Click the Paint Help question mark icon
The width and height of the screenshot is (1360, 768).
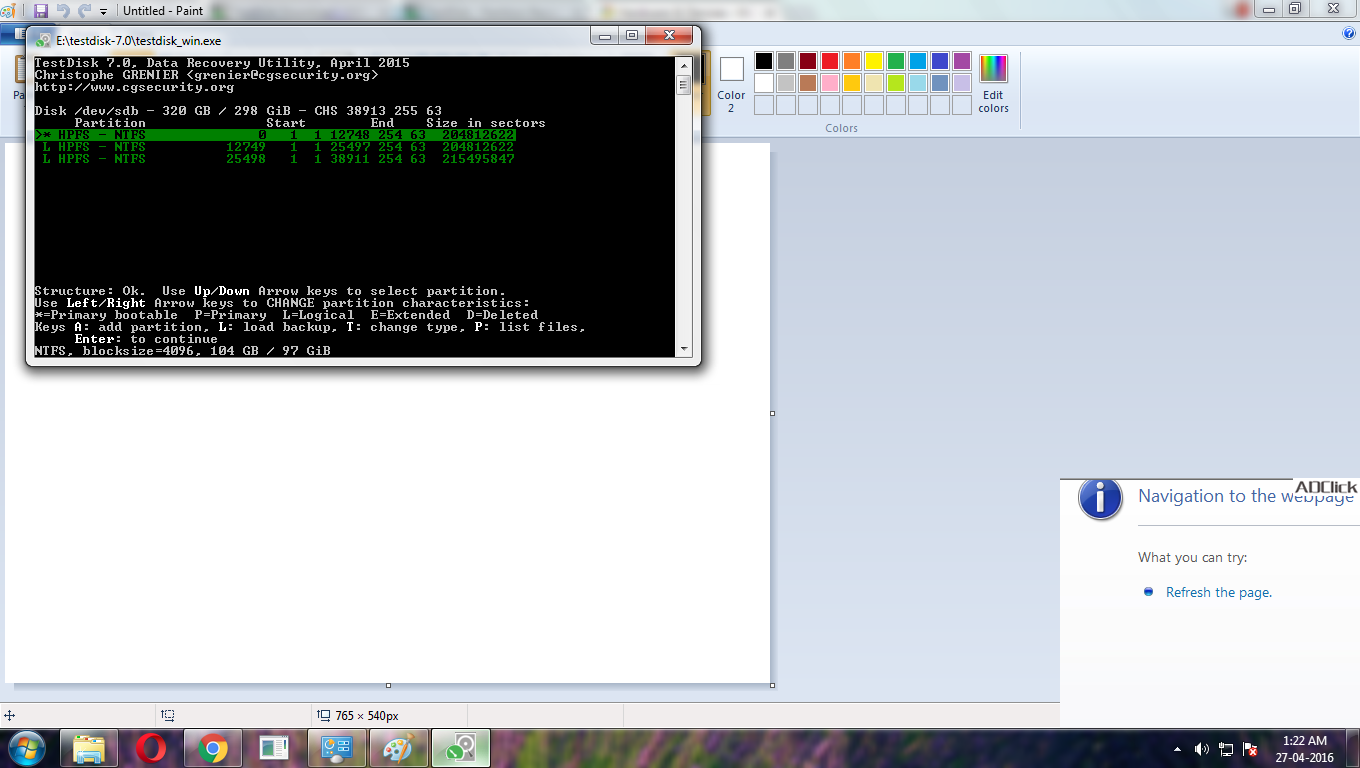[1349, 33]
